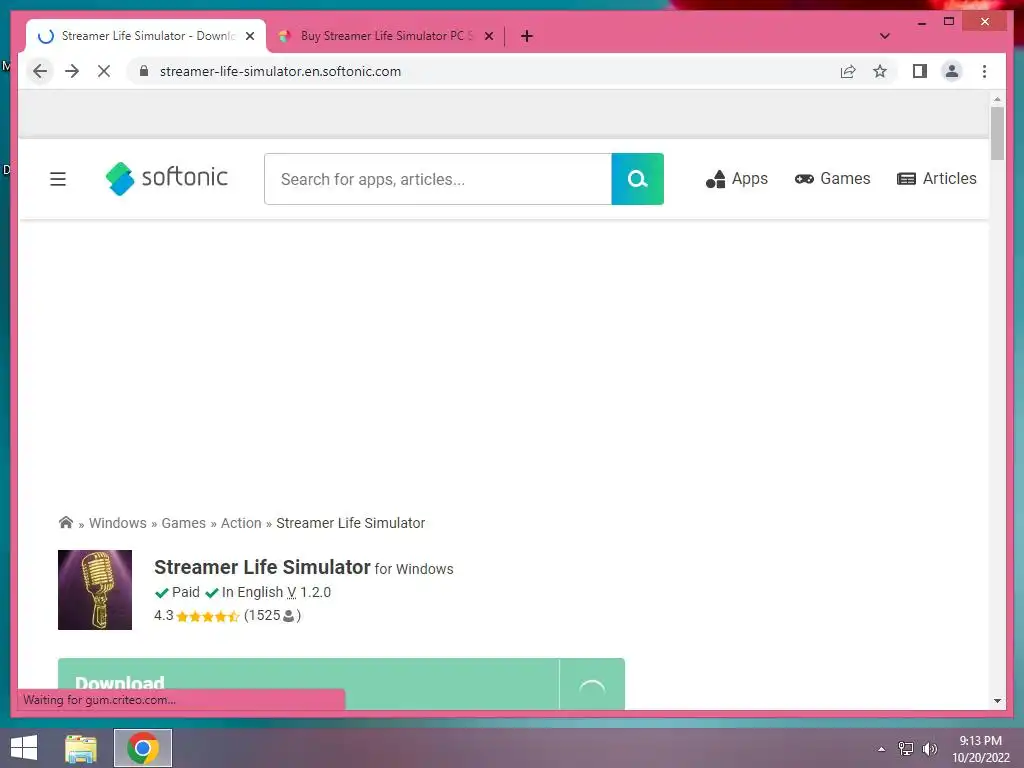
Task: Bookmark this page with the star
Action: [x=880, y=71]
